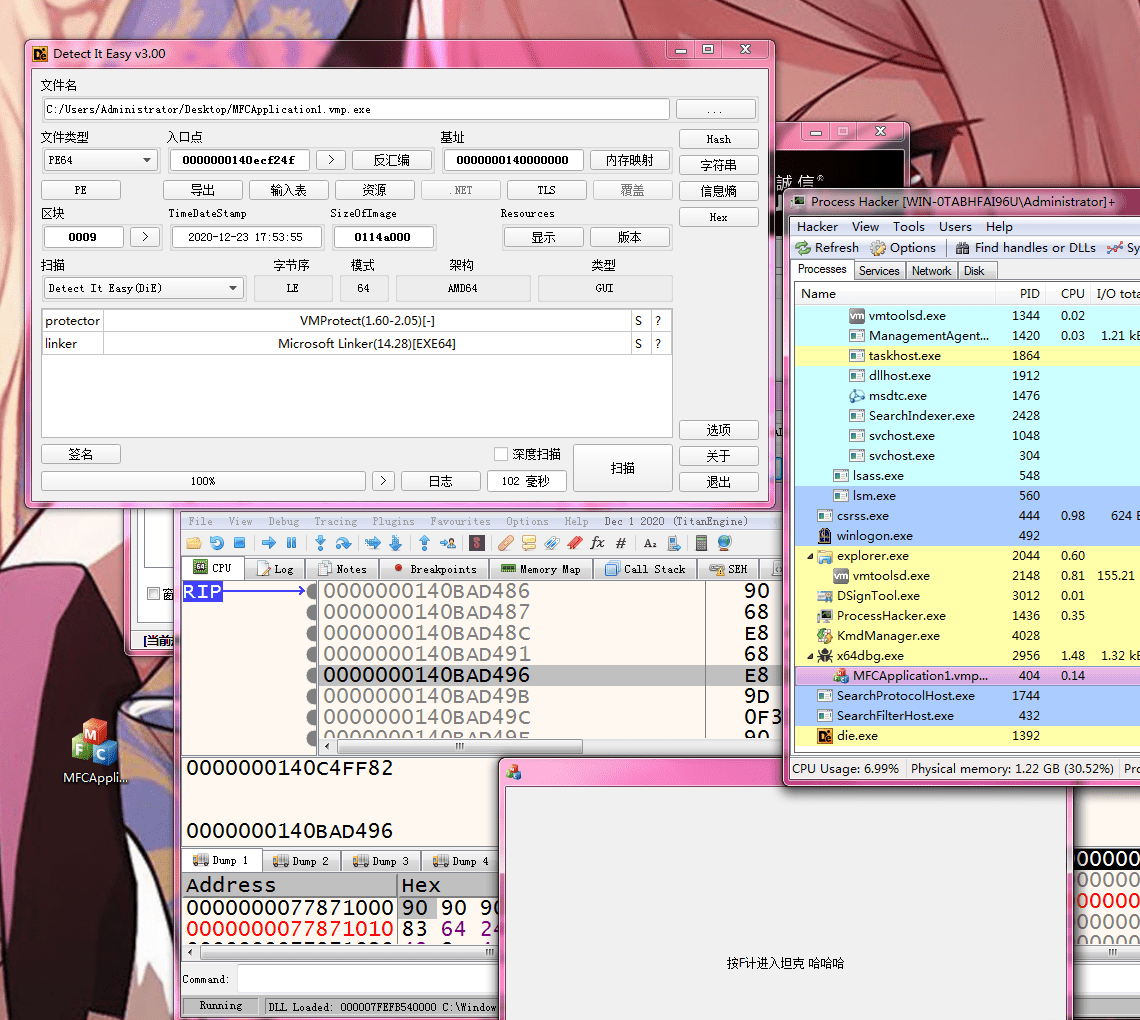This screenshot has width=1140, height=1020.
Task: Click the file path field in Detect It Easy
Action: coord(356,109)
